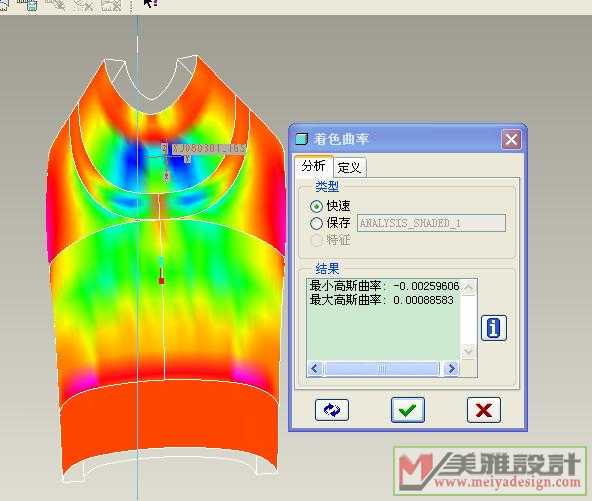Screen dimensions: 592x501
Task: Cancel analysis with red X button
Action: (484, 410)
